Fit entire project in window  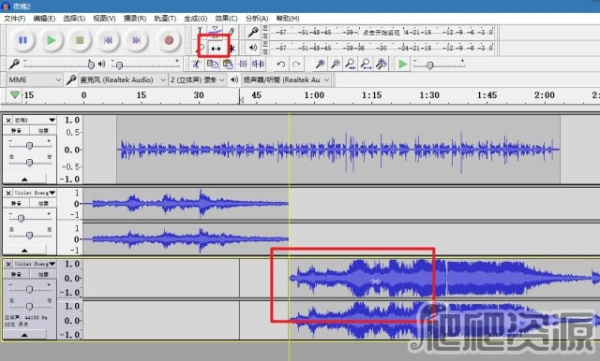click(x=366, y=64)
